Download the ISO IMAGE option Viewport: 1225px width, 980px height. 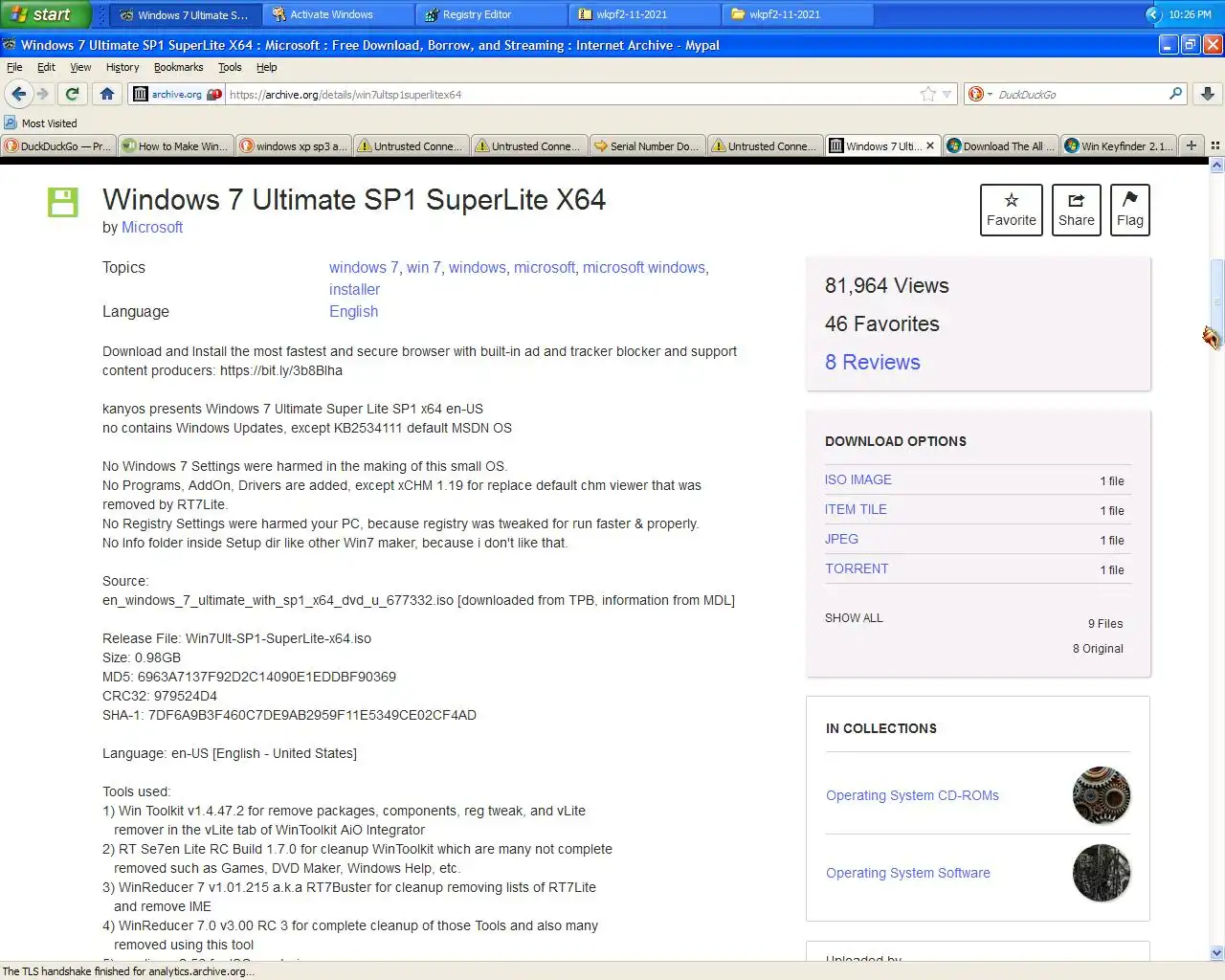[x=858, y=479]
